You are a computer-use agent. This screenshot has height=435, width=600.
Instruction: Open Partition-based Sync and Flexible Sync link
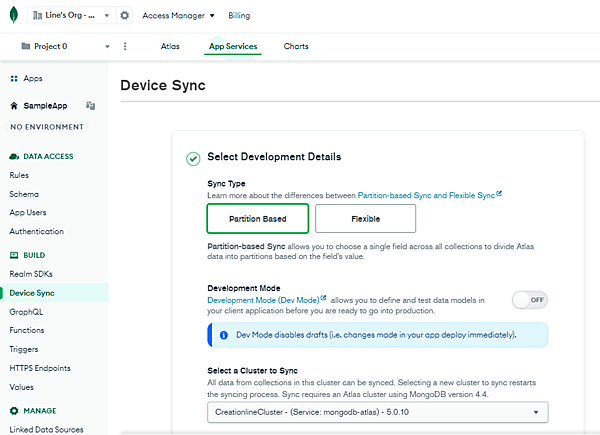pos(429,195)
